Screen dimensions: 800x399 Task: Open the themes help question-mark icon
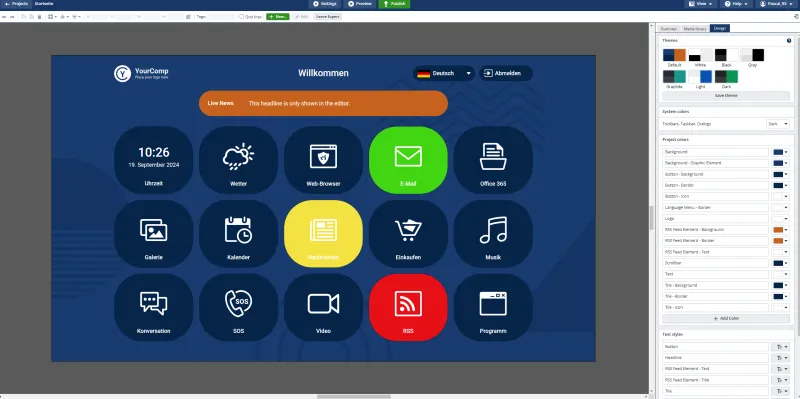point(789,40)
